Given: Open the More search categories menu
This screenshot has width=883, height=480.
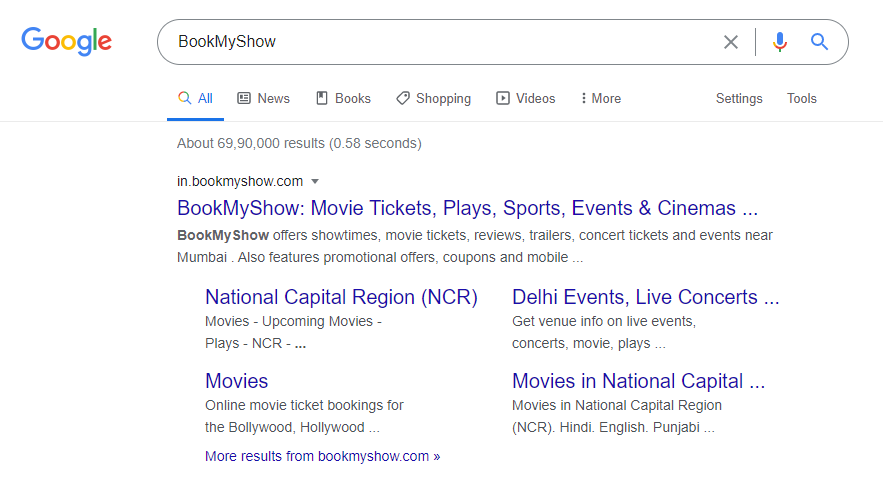Looking at the screenshot, I should [601, 99].
